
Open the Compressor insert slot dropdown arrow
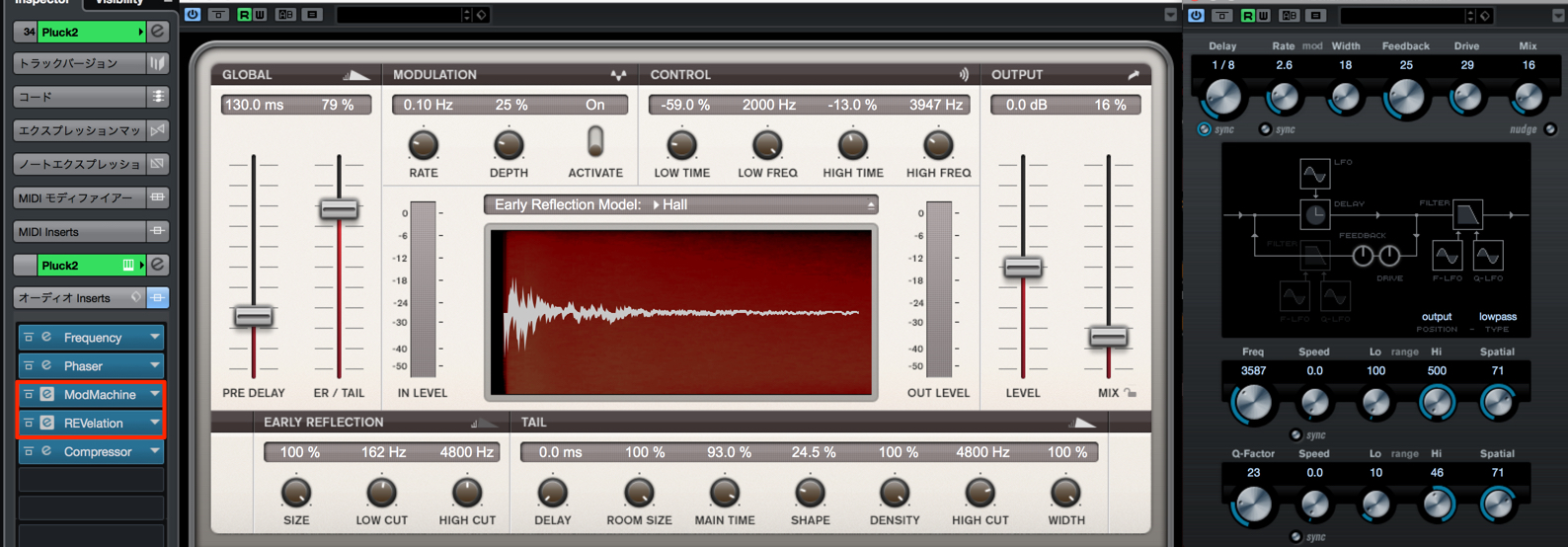[x=155, y=451]
